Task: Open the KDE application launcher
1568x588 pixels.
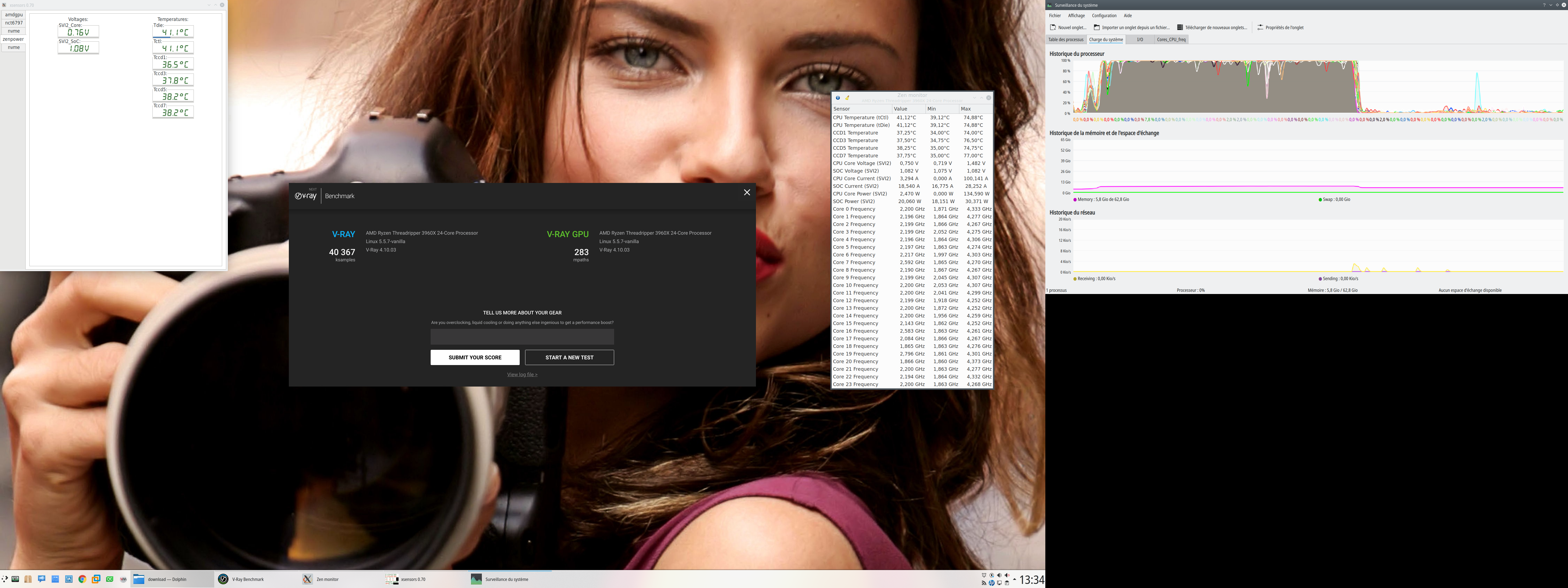Action: click(5, 579)
